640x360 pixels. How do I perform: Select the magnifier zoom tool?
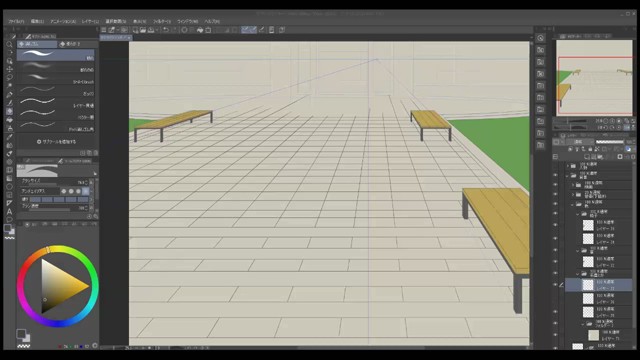(x=9, y=44)
